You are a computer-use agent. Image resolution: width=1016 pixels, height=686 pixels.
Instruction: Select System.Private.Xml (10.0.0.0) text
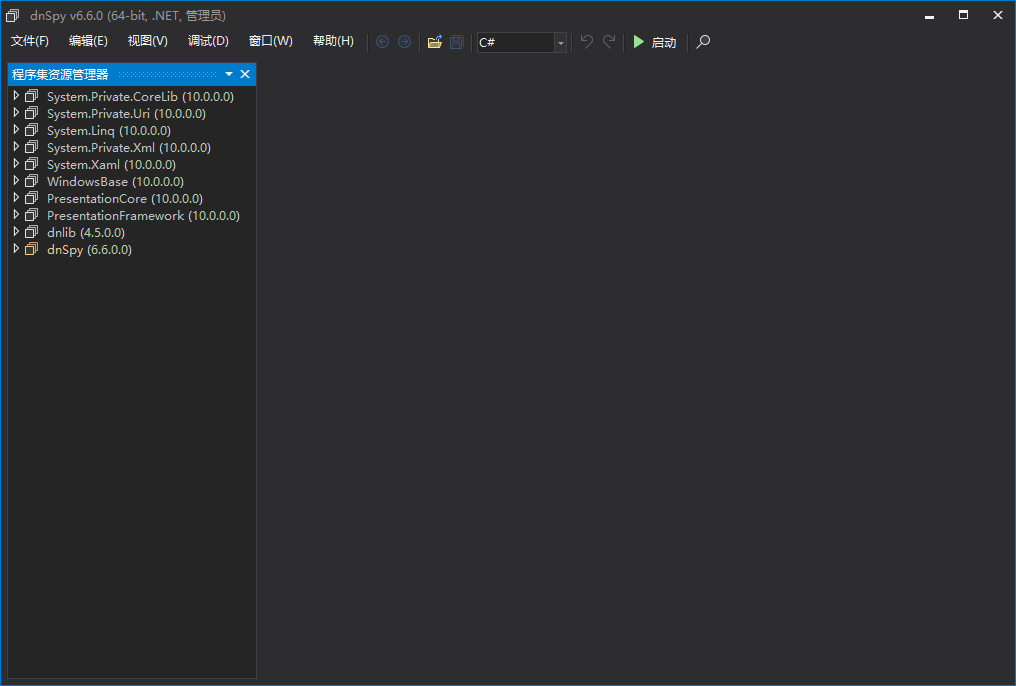point(128,148)
